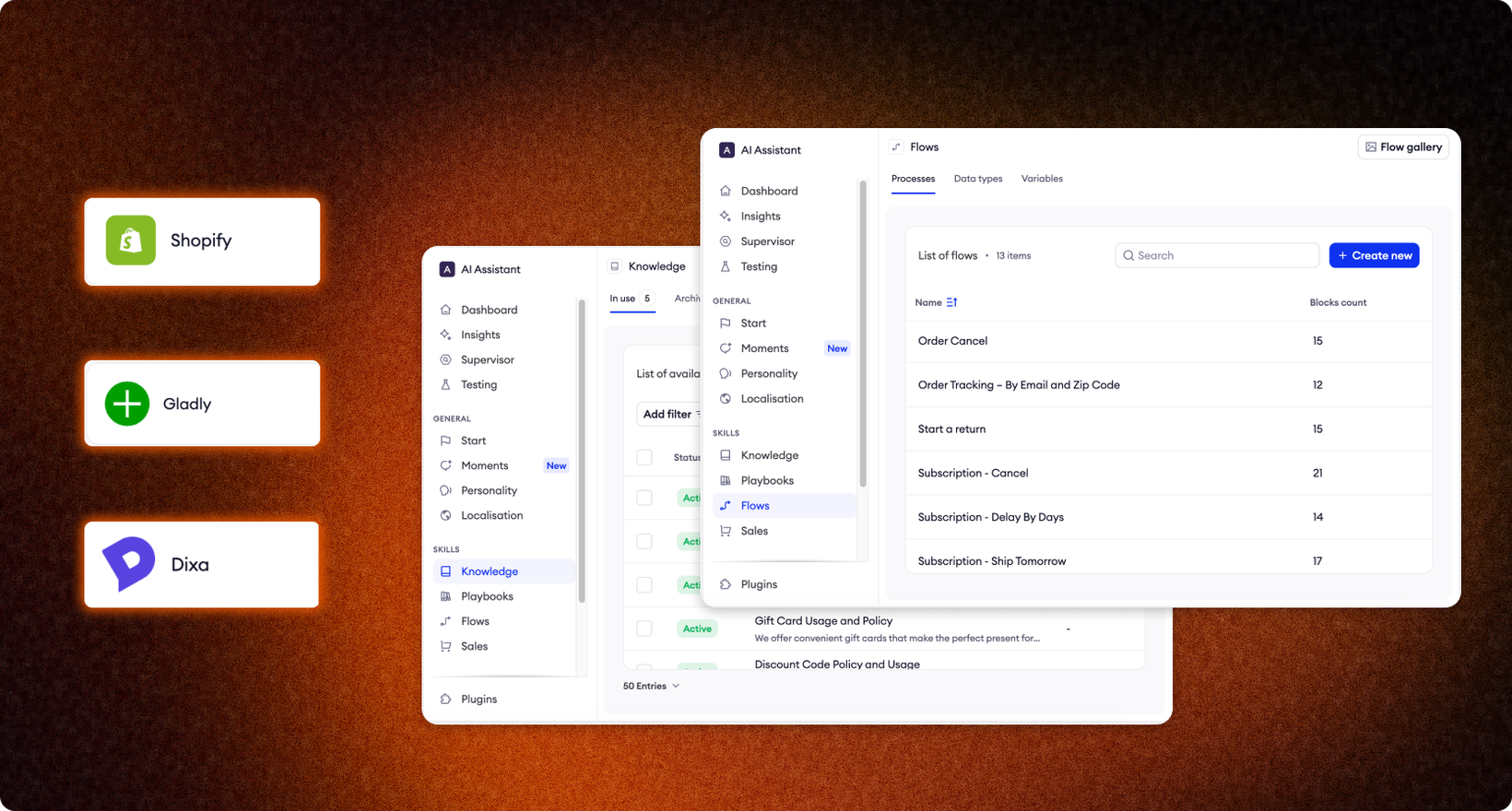
Task: Click the Create new button
Action: point(1374,255)
